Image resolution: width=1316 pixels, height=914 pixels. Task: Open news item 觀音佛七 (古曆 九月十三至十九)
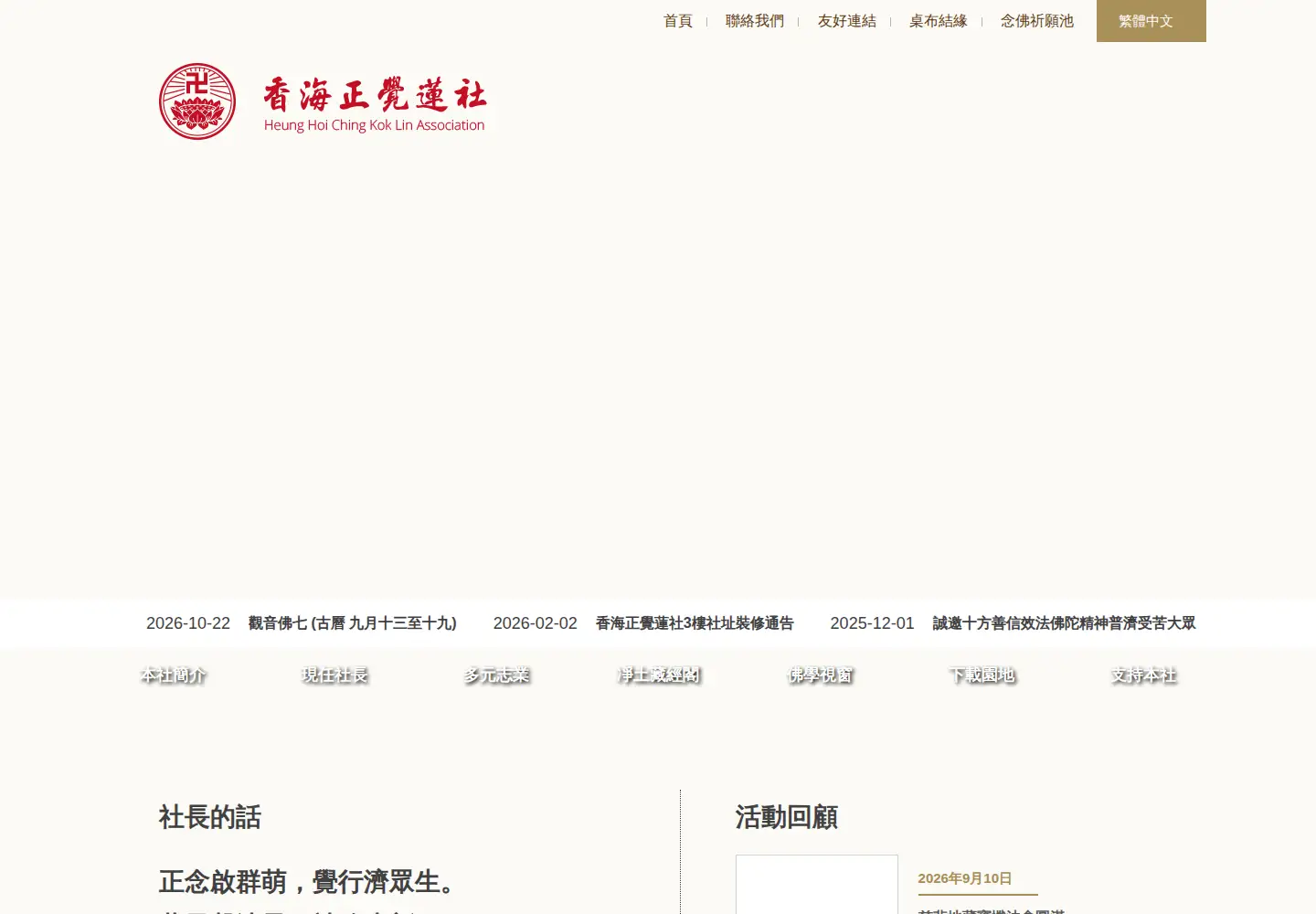[353, 623]
